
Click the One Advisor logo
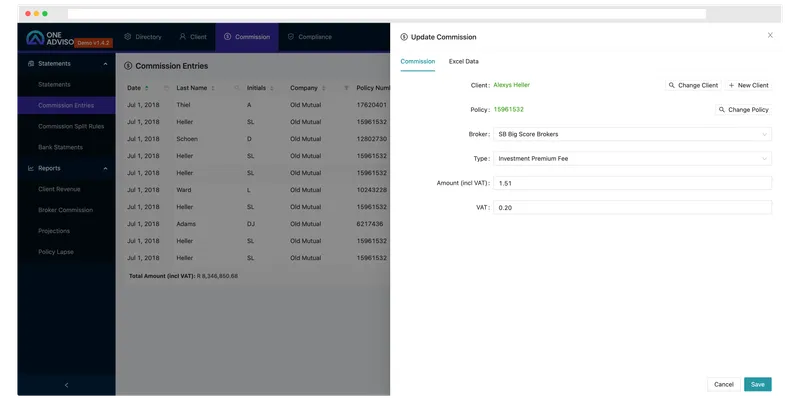tap(51, 38)
